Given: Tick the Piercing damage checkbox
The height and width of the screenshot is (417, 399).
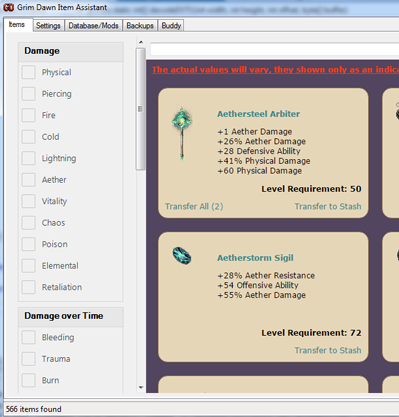Looking at the screenshot, I should click(x=29, y=94).
